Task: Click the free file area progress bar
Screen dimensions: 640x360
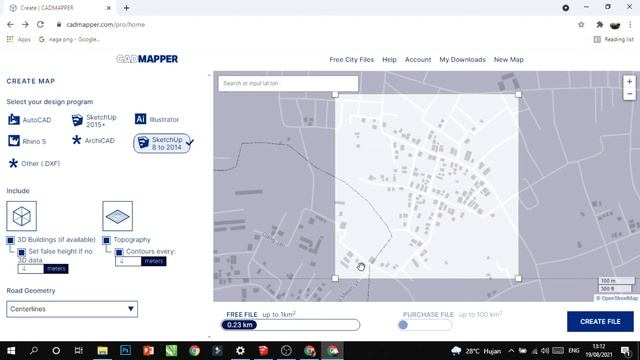Action: point(291,325)
